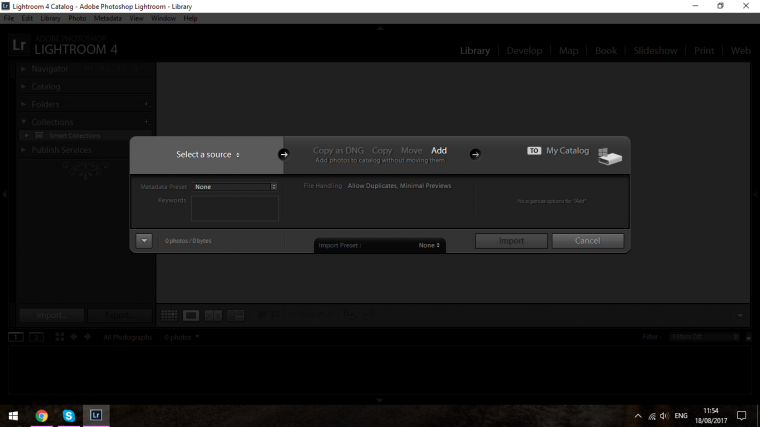Switch to the Slideshow module
Image resolution: width=760 pixels, height=427 pixels.
[655, 51]
